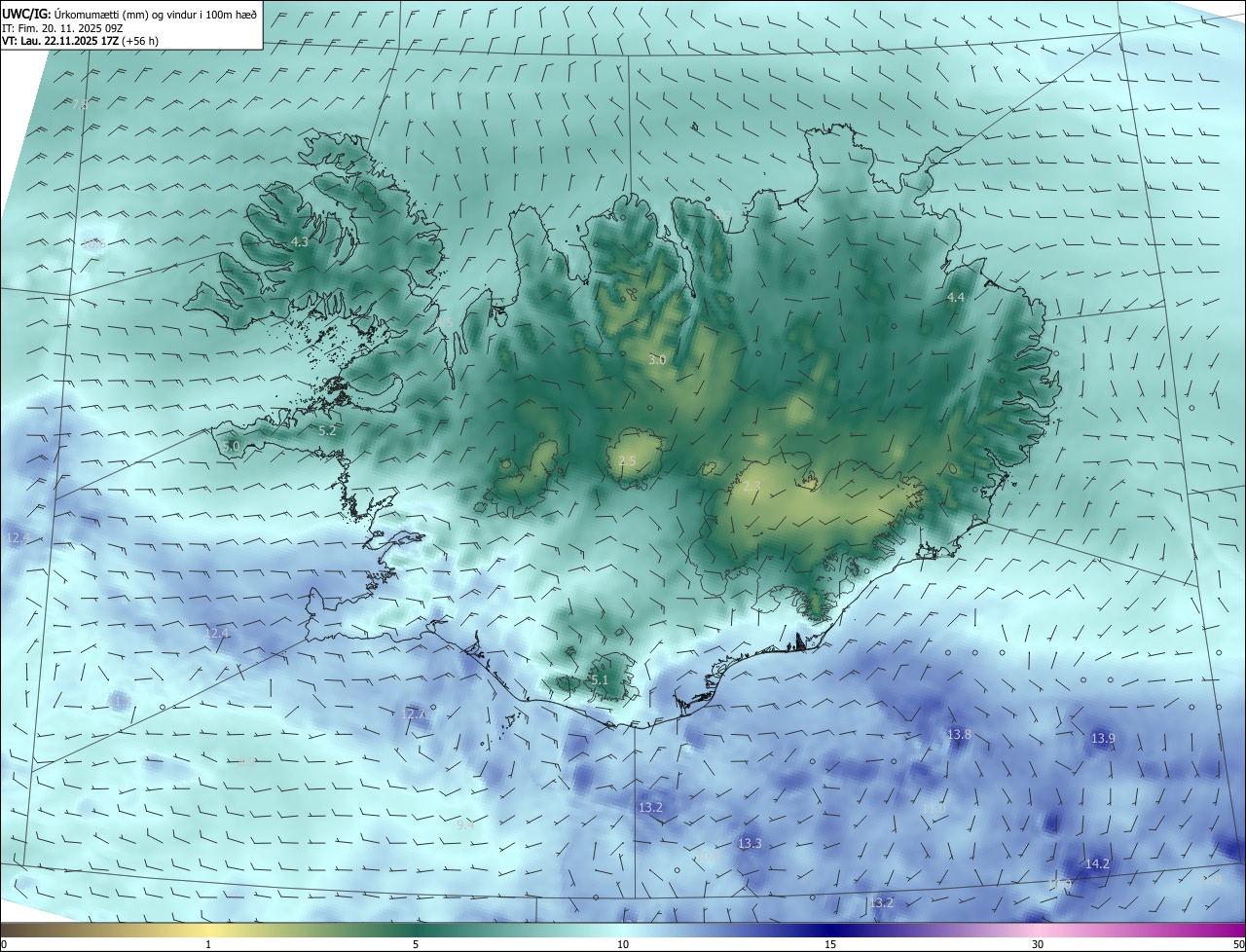The width and height of the screenshot is (1246, 952).
Task: Click the 9.4 value label over the sea
Action: pyautogui.click(x=465, y=824)
